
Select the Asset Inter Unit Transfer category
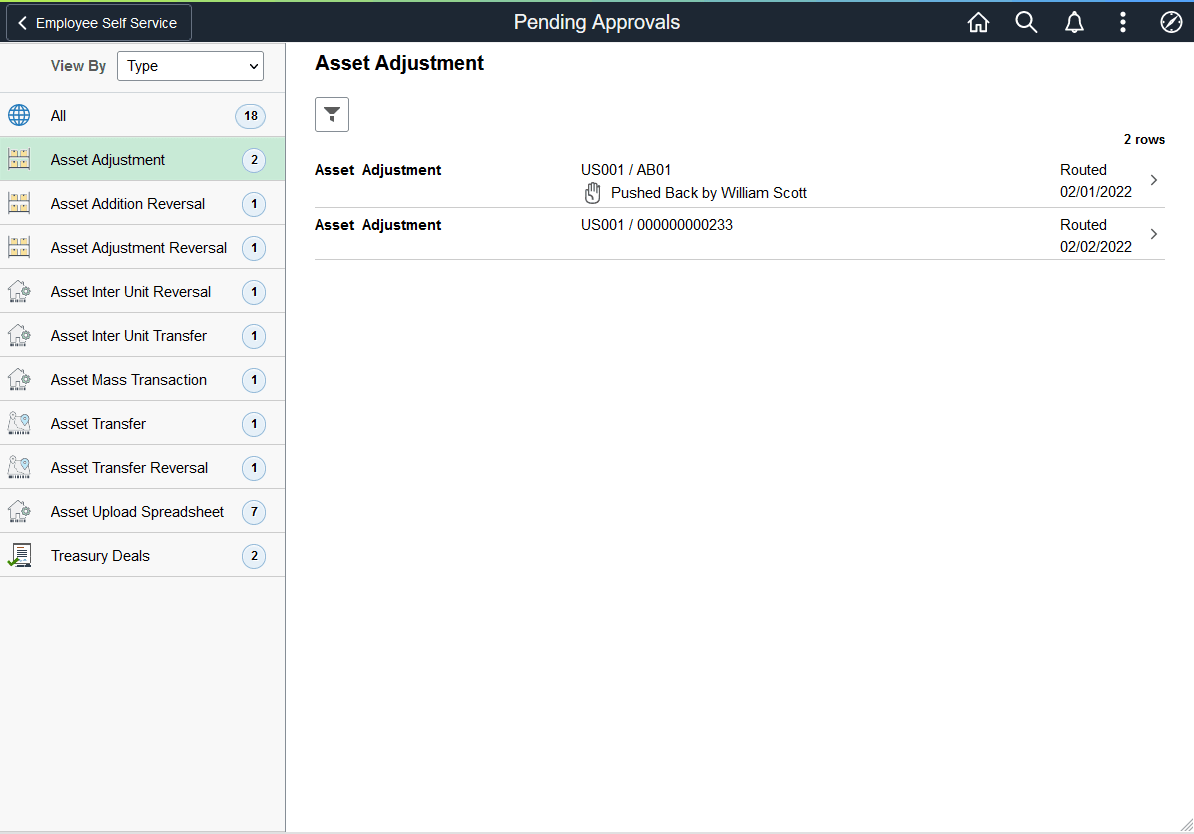(128, 335)
